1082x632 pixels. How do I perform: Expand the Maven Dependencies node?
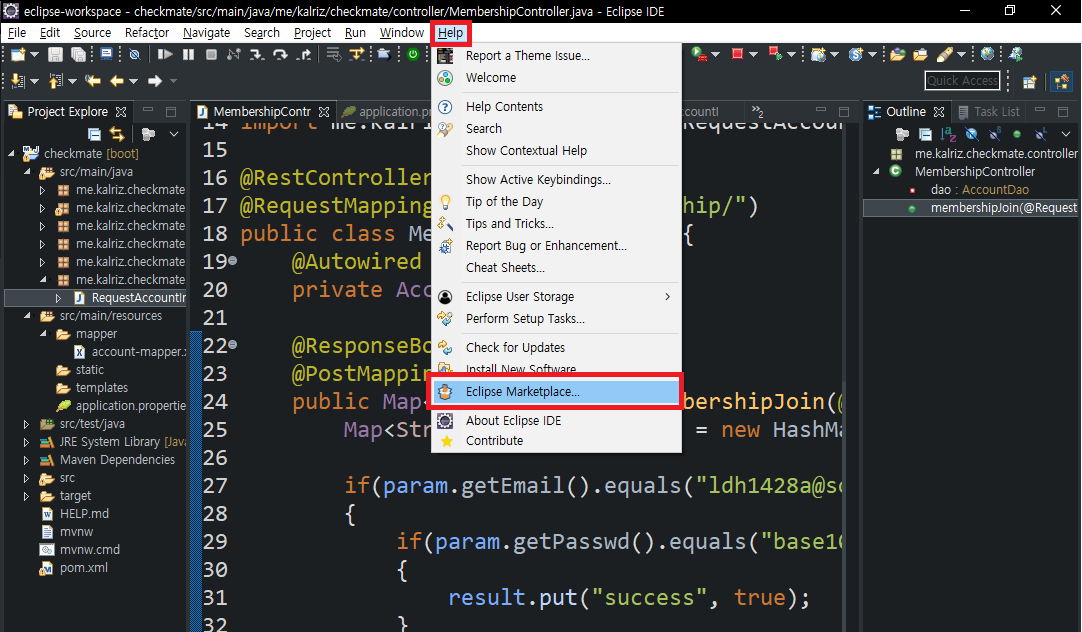click(x=26, y=460)
